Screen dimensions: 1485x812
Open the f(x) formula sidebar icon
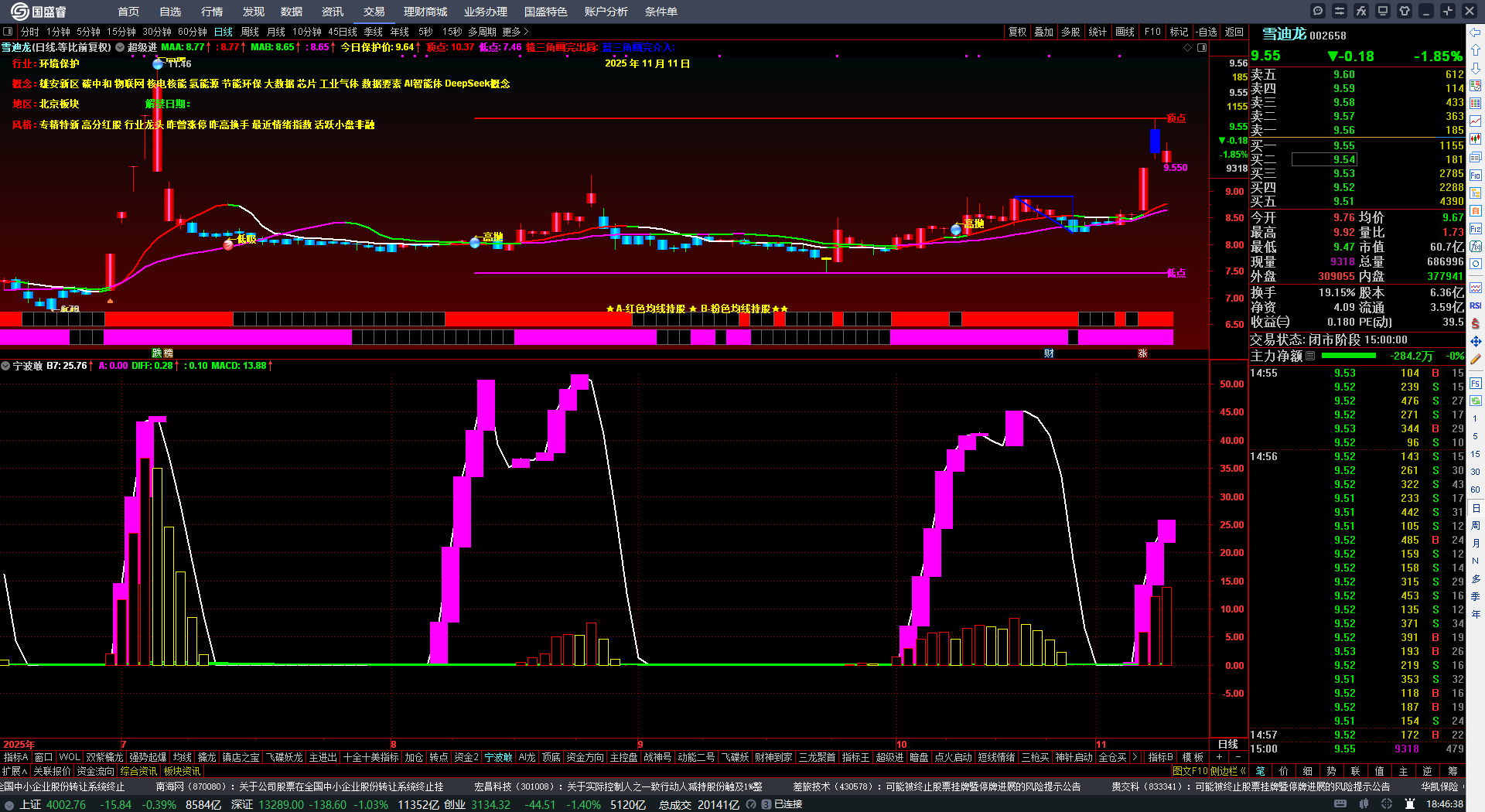[1476, 247]
